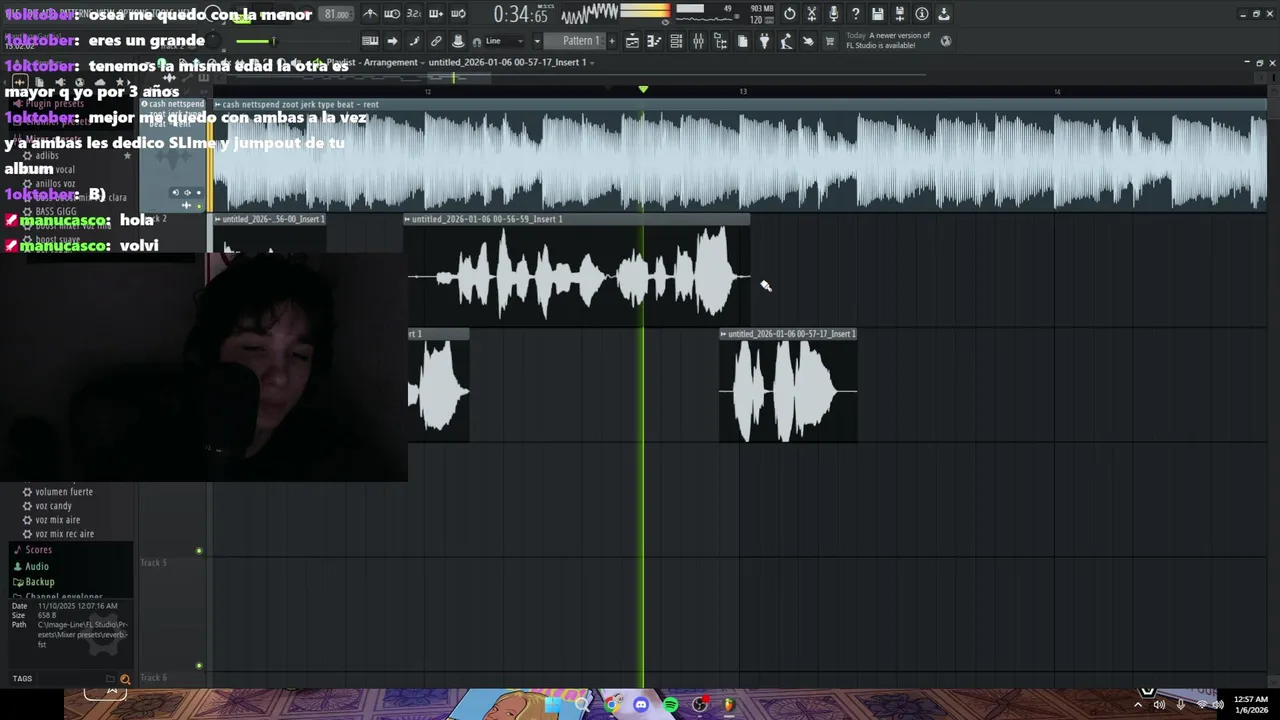Save the project with the floppy icon

click(878, 14)
